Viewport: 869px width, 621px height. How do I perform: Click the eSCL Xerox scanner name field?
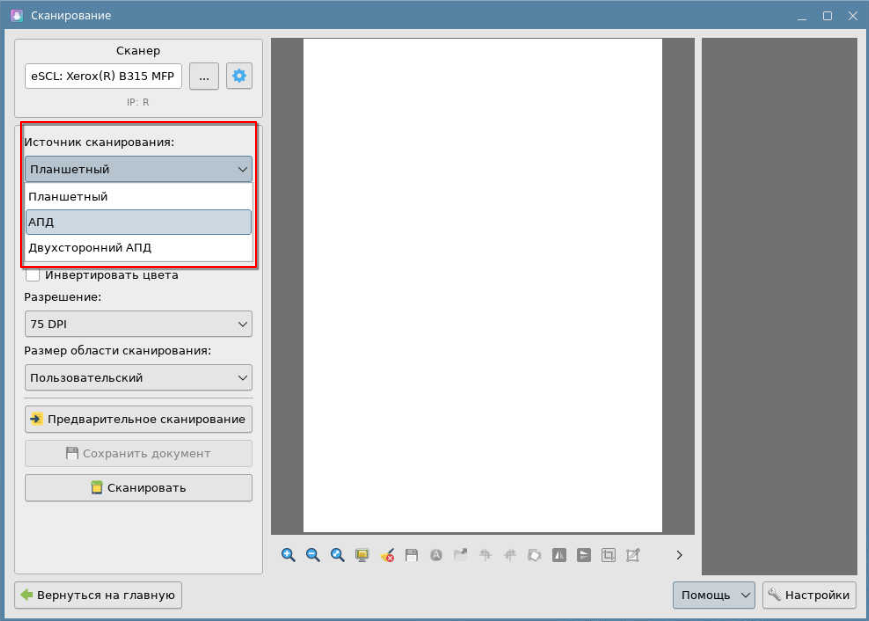[x=103, y=76]
